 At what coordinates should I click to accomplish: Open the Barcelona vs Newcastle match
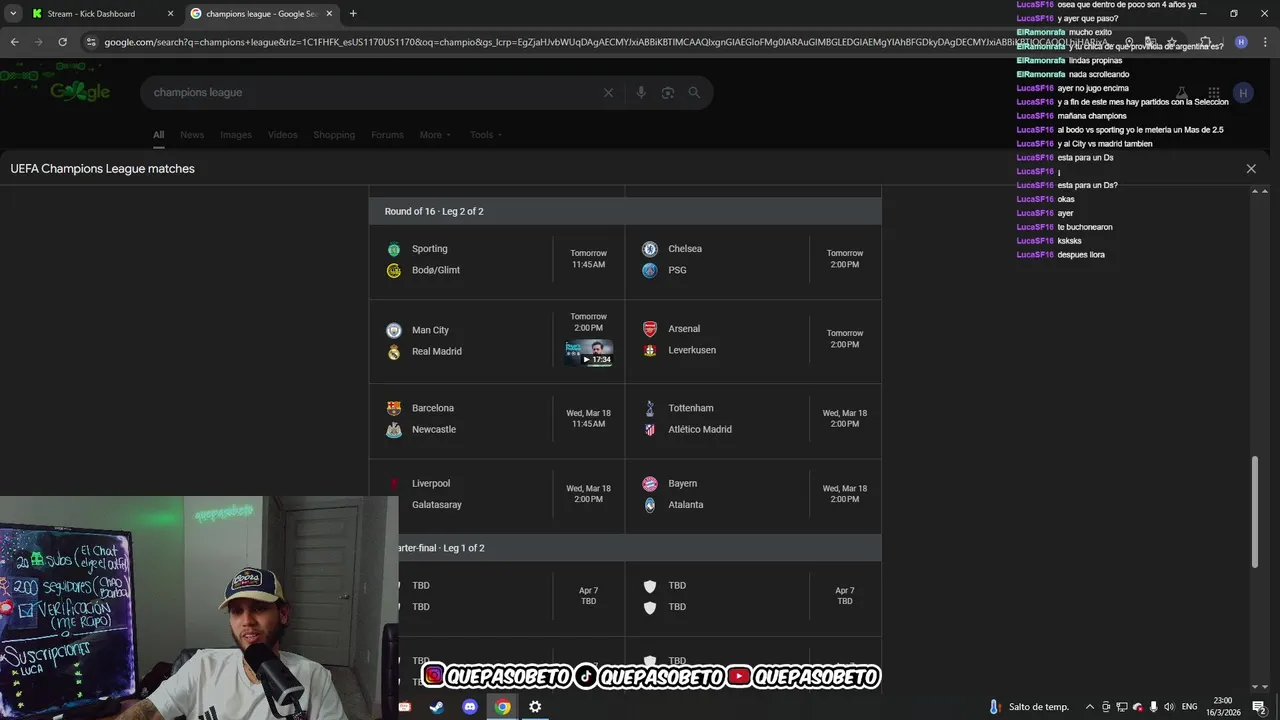tap(497, 420)
